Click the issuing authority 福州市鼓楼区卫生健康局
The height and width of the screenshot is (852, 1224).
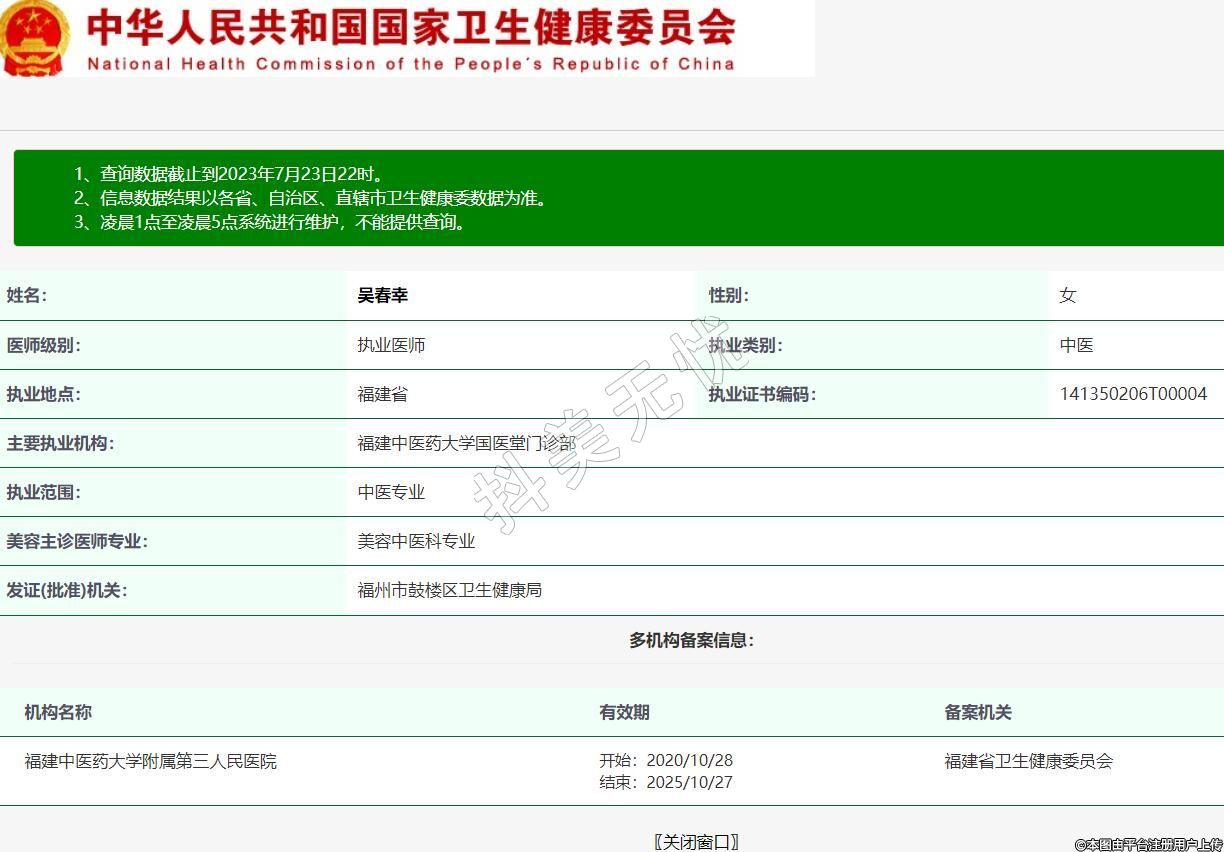(x=450, y=590)
